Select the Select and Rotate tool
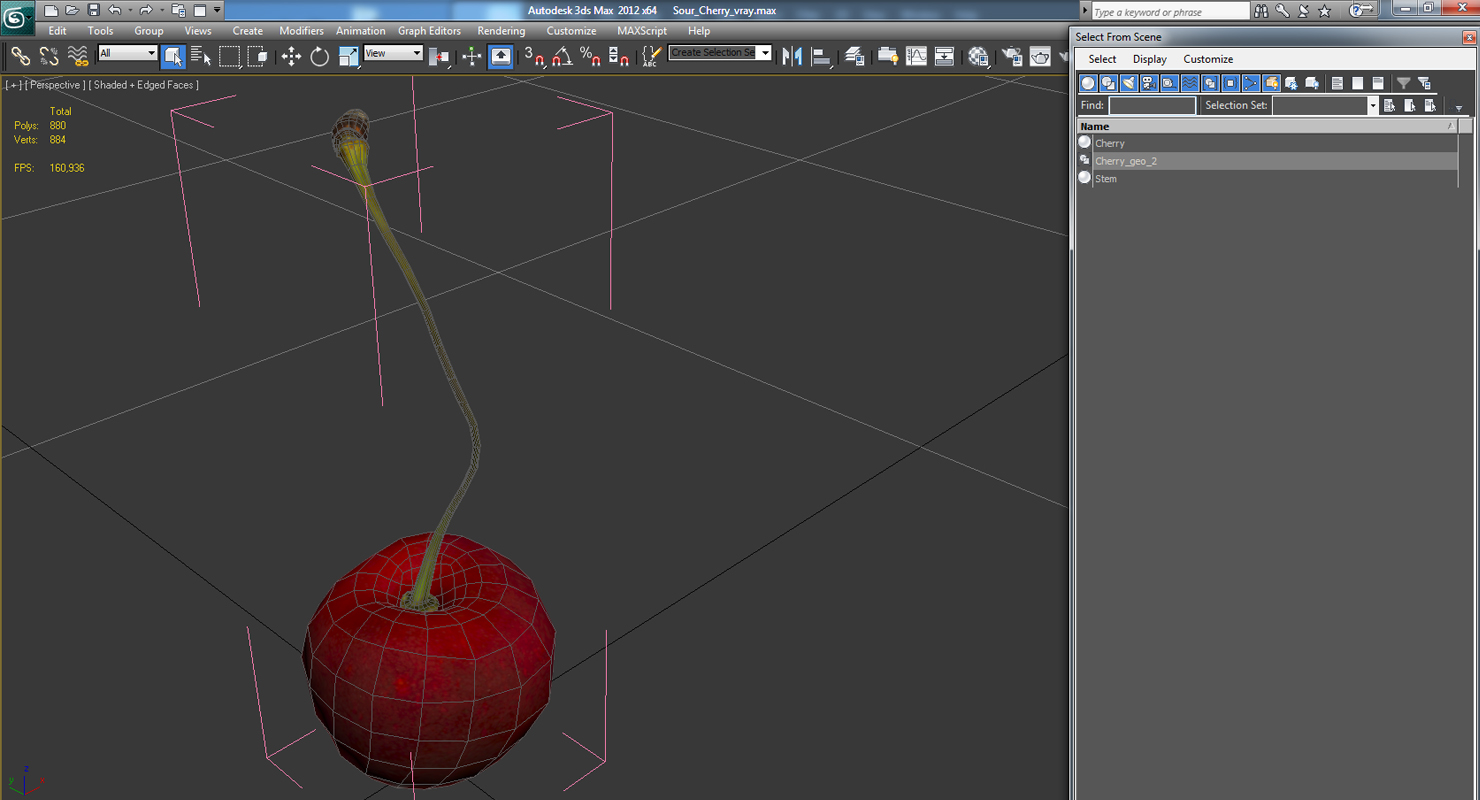 tap(320, 56)
